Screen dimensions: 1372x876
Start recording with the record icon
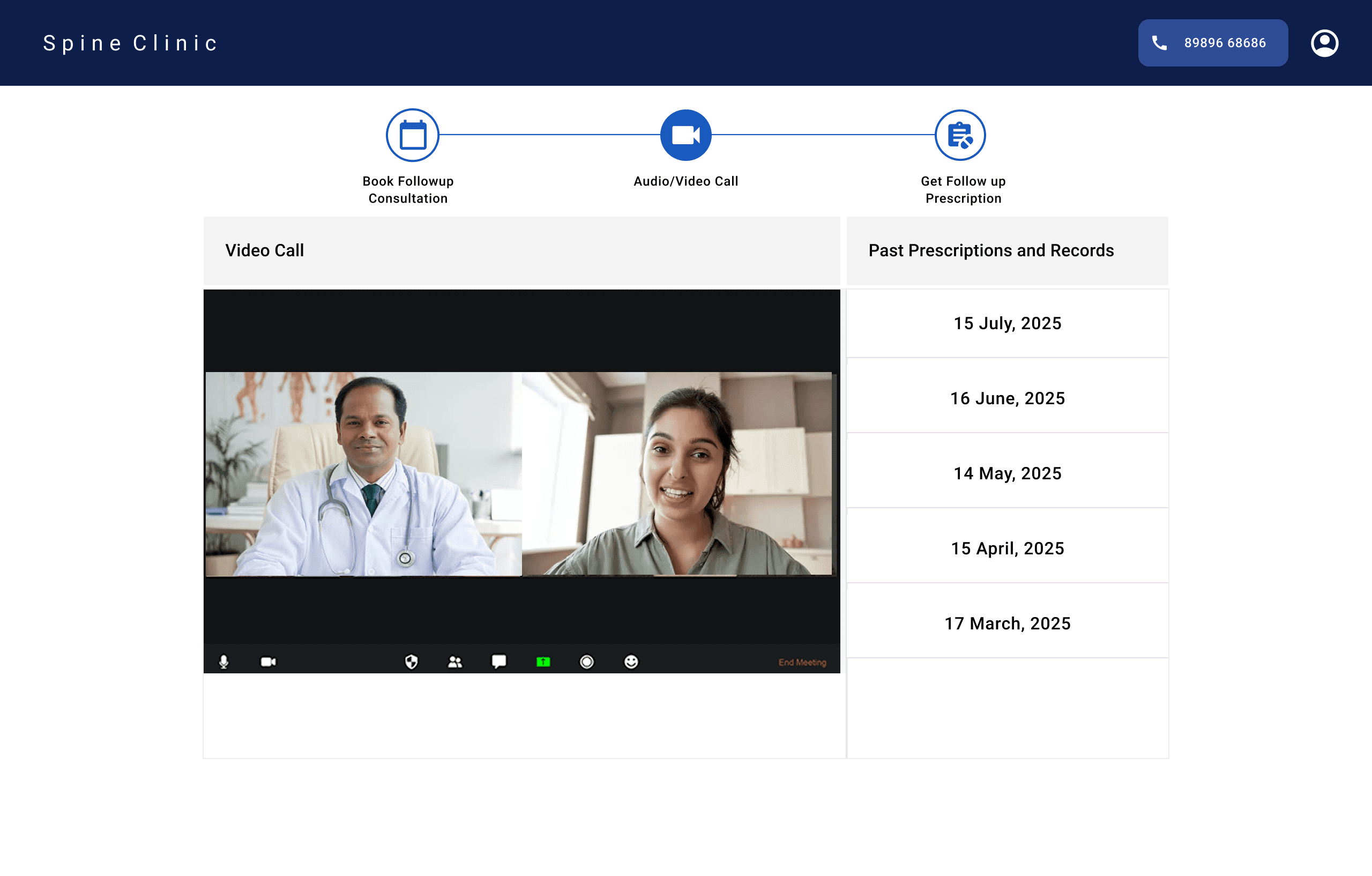587,662
